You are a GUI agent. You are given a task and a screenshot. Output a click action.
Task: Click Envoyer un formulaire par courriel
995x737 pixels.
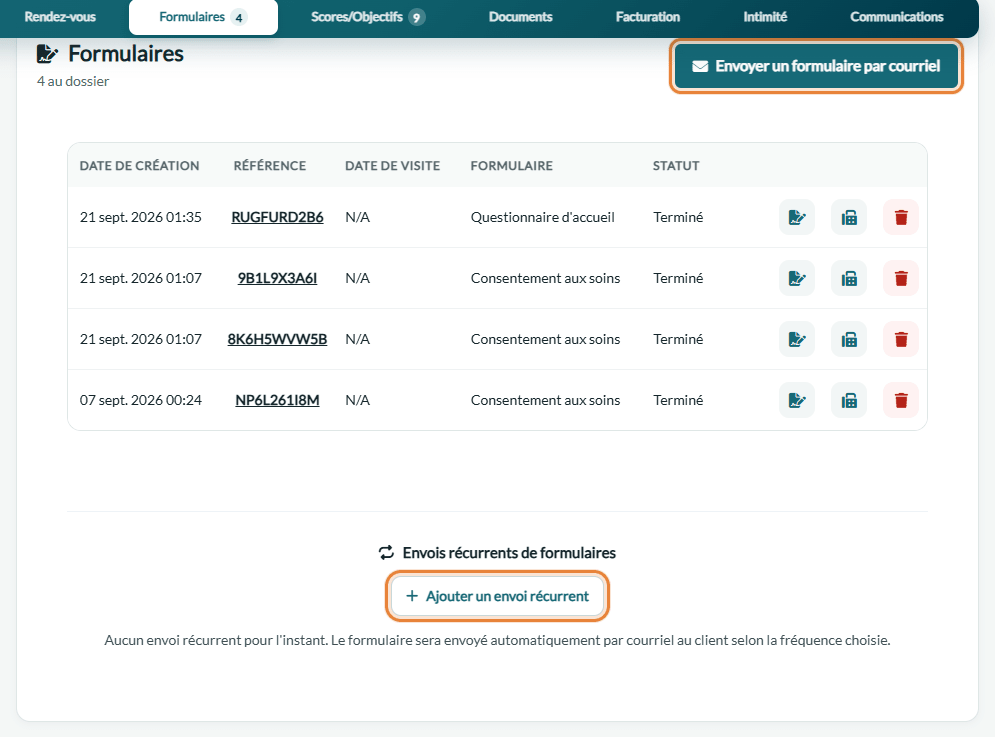pyautogui.click(x=816, y=66)
